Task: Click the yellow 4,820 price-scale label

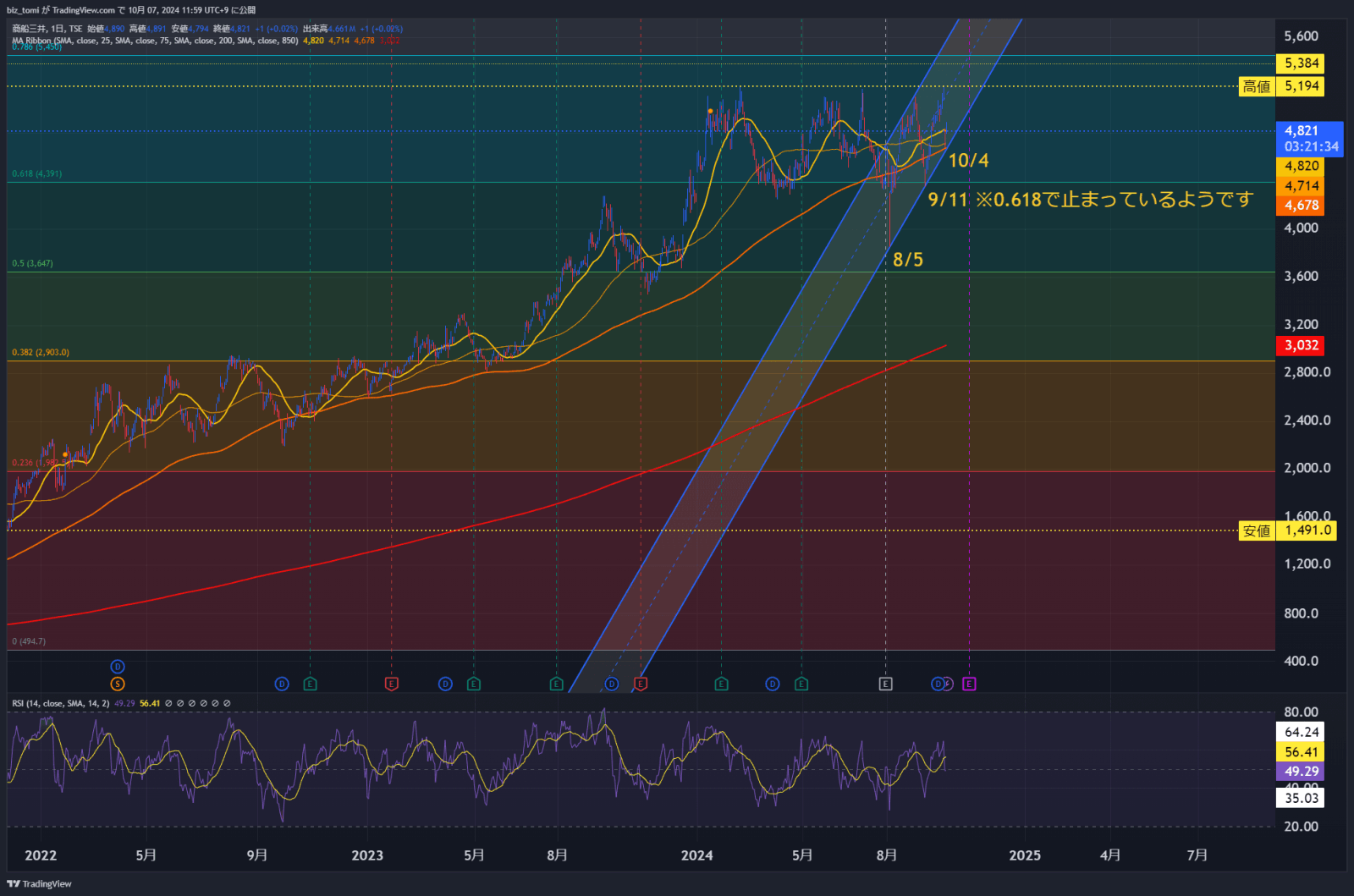Action: pos(1301,167)
